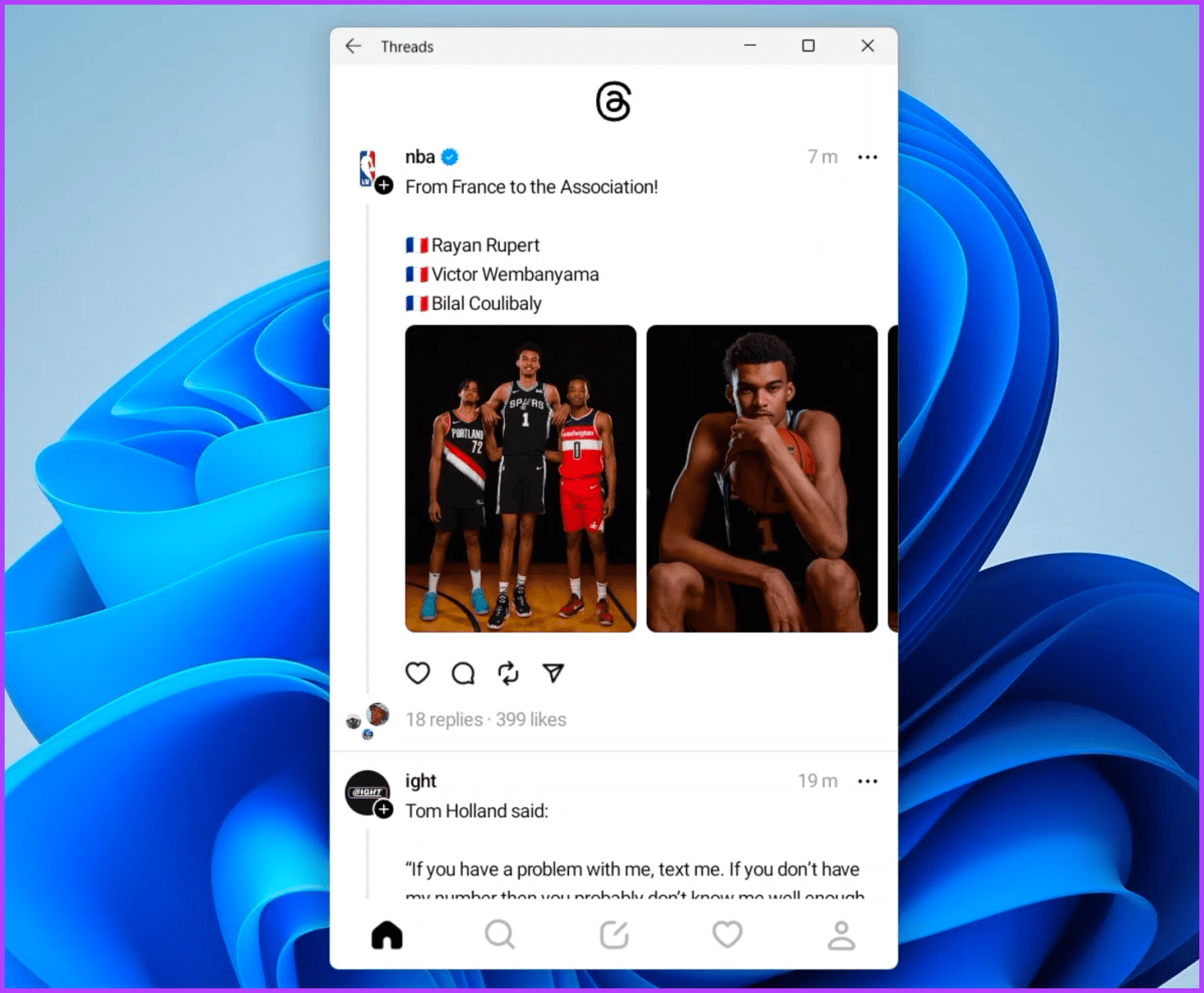
Task: Open the ight username link
Action: point(421,781)
